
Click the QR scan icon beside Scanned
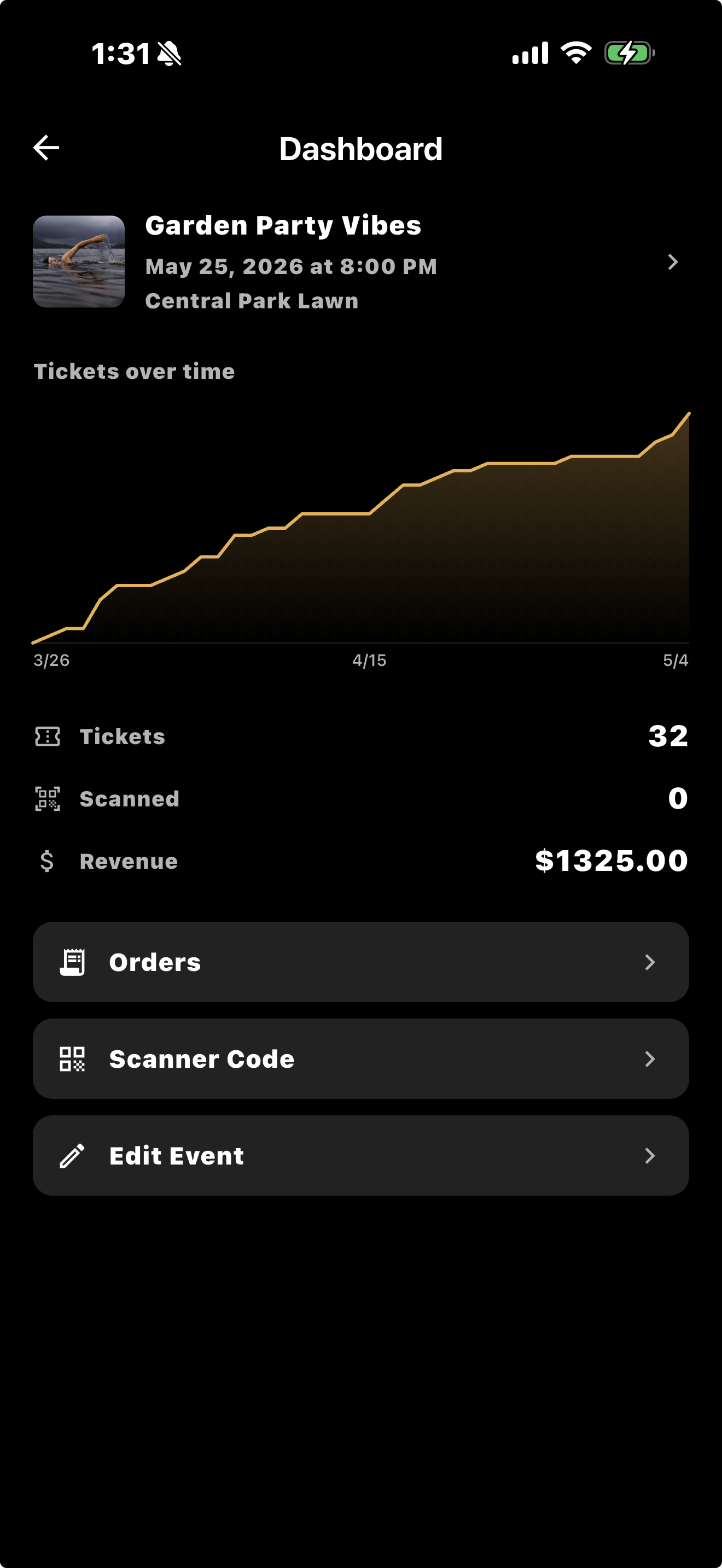coord(48,799)
